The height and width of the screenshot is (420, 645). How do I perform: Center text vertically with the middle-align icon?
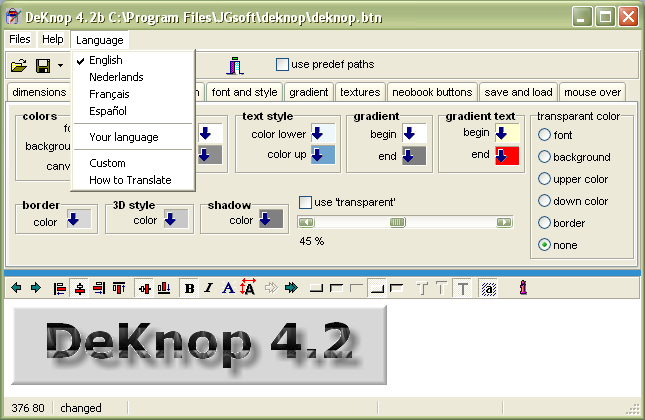point(144,288)
